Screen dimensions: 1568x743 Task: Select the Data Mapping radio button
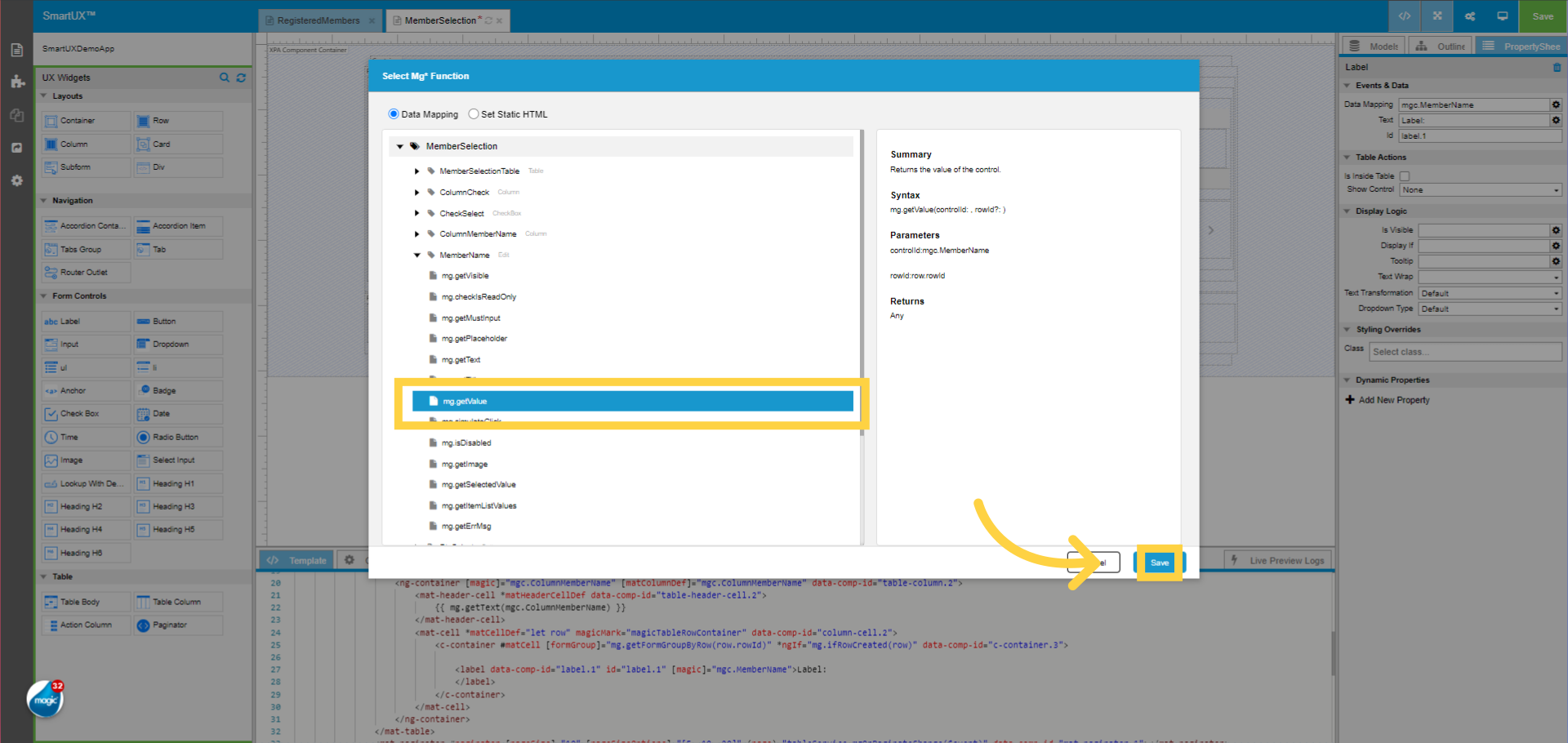coord(394,113)
